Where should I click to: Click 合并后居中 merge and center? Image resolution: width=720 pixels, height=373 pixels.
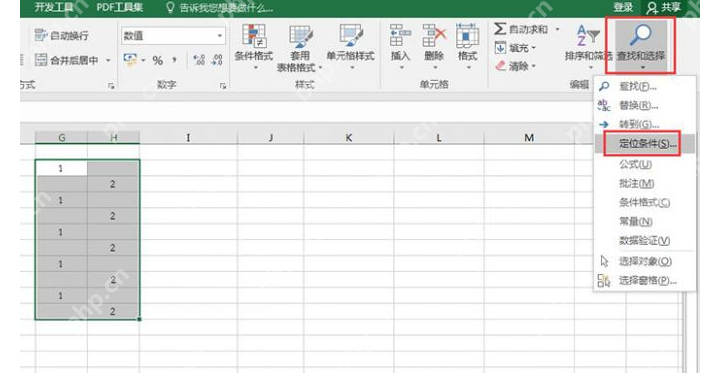(67, 60)
